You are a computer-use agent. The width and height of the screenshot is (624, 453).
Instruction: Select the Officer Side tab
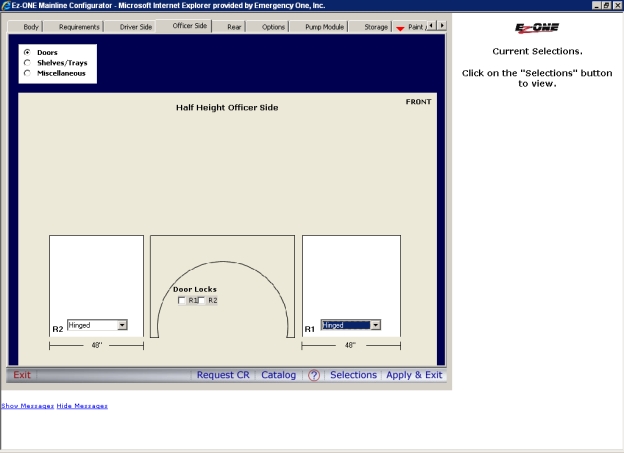tap(189, 25)
